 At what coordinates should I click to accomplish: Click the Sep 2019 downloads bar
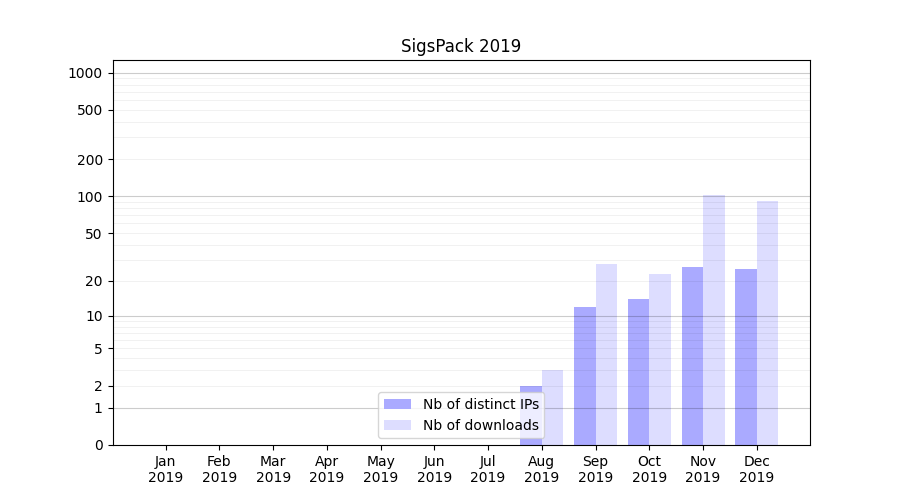606,354
